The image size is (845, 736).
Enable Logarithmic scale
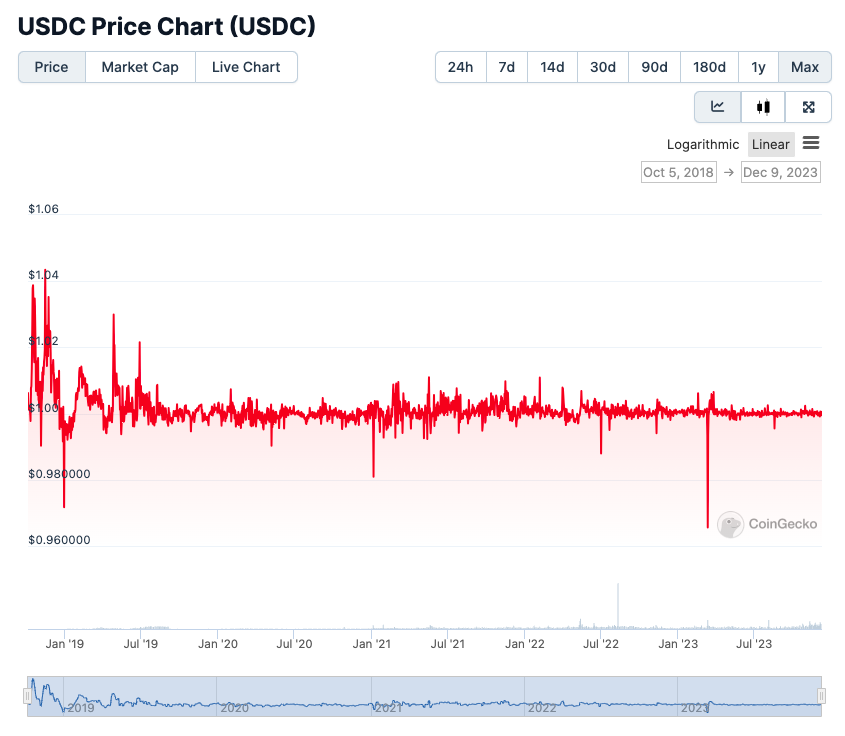point(703,144)
